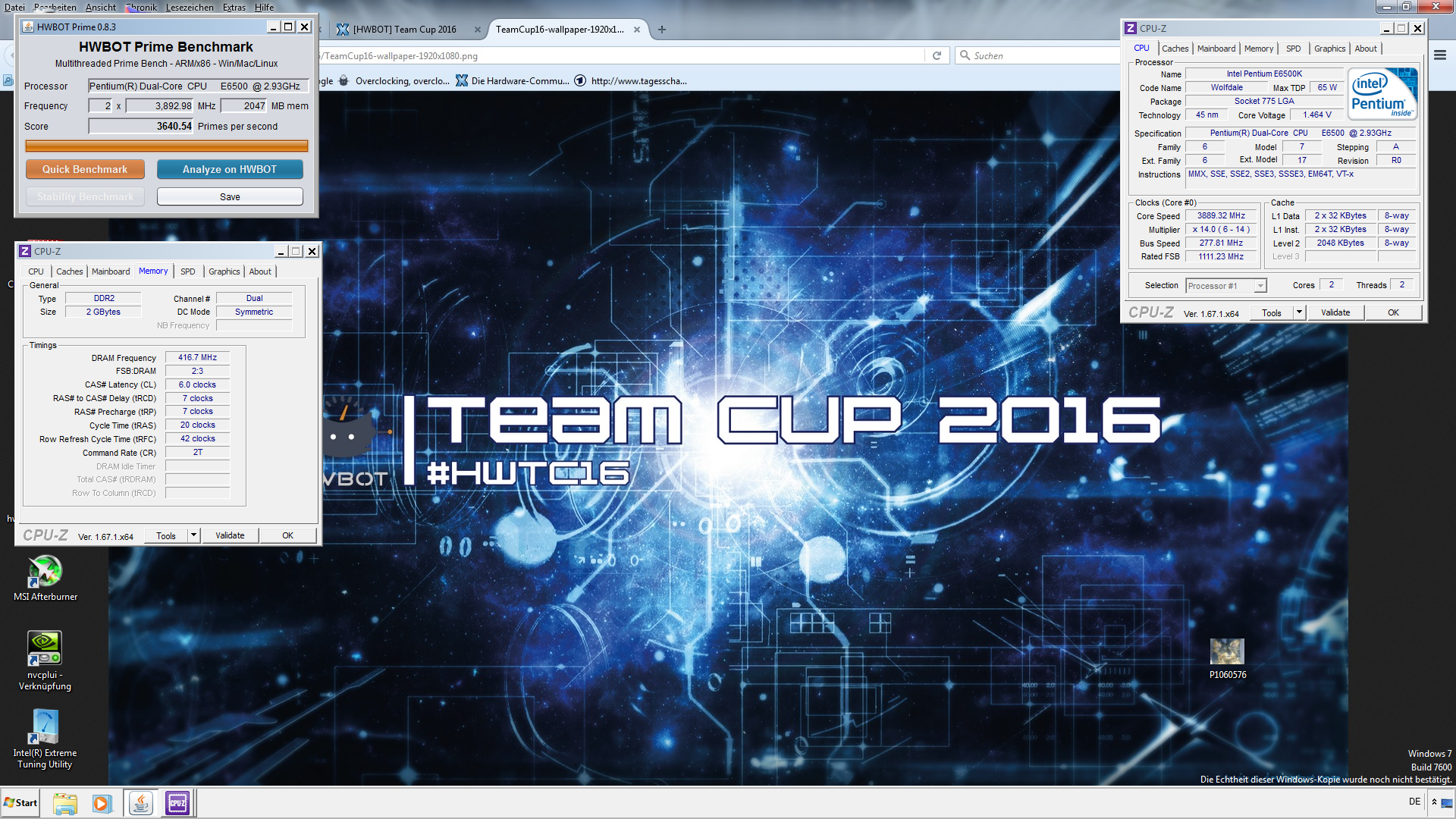Click Tools button in right CPU-Z window
1456x819 pixels.
1272,312
